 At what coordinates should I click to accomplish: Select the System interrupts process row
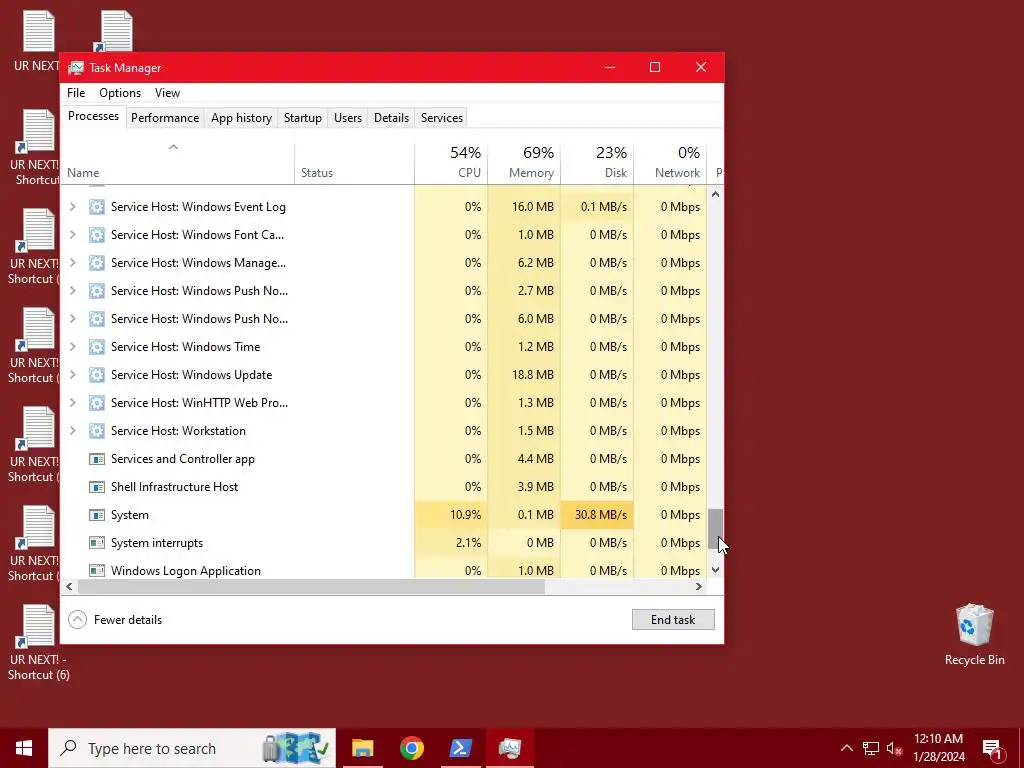pyautogui.click(x=384, y=543)
